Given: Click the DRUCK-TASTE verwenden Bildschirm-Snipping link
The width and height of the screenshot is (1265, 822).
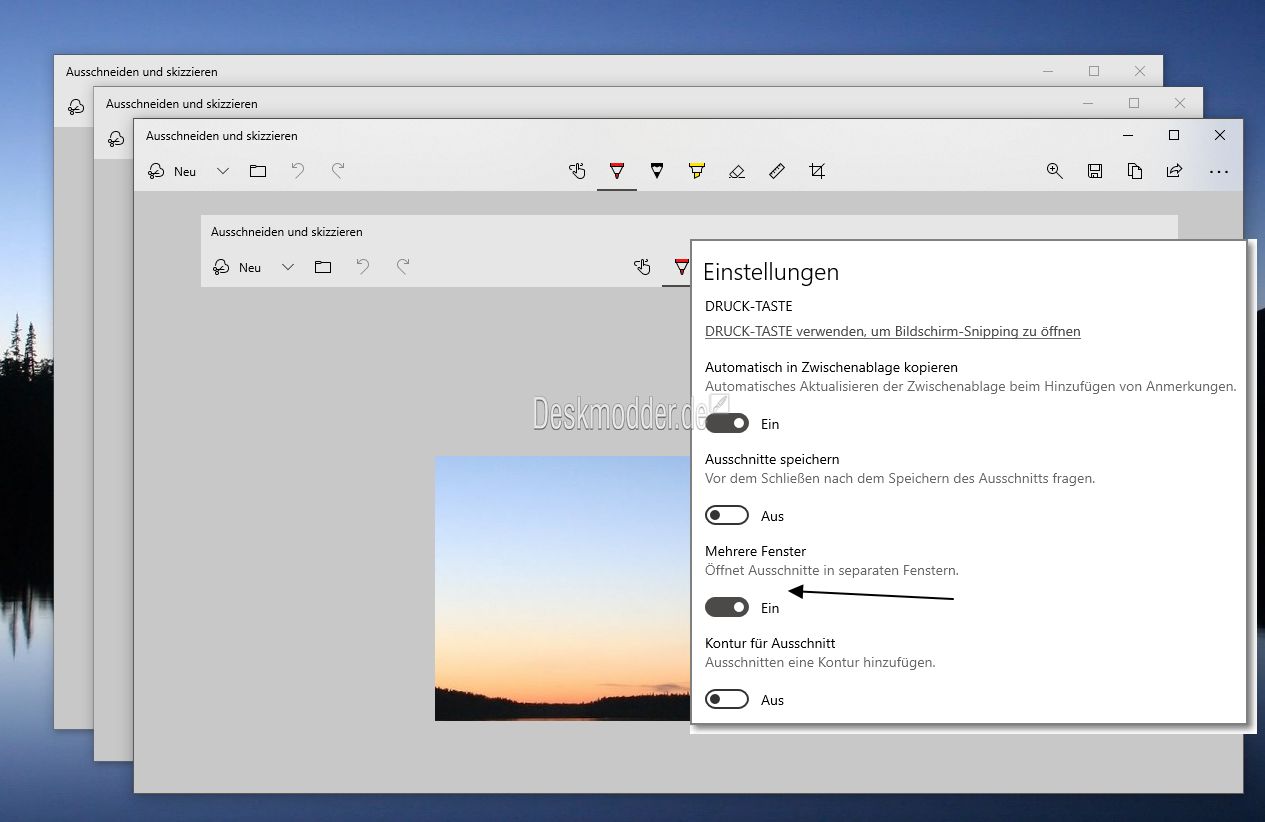Looking at the screenshot, I should click(x=892, y=331).
